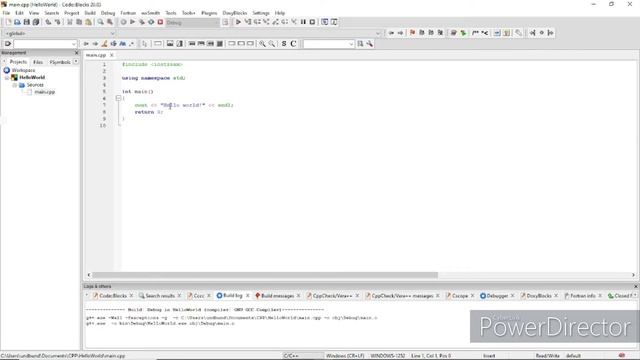Screen dimensions: 640x360
Task: Click the Zoom in magnifier icon
Action: 262,44
